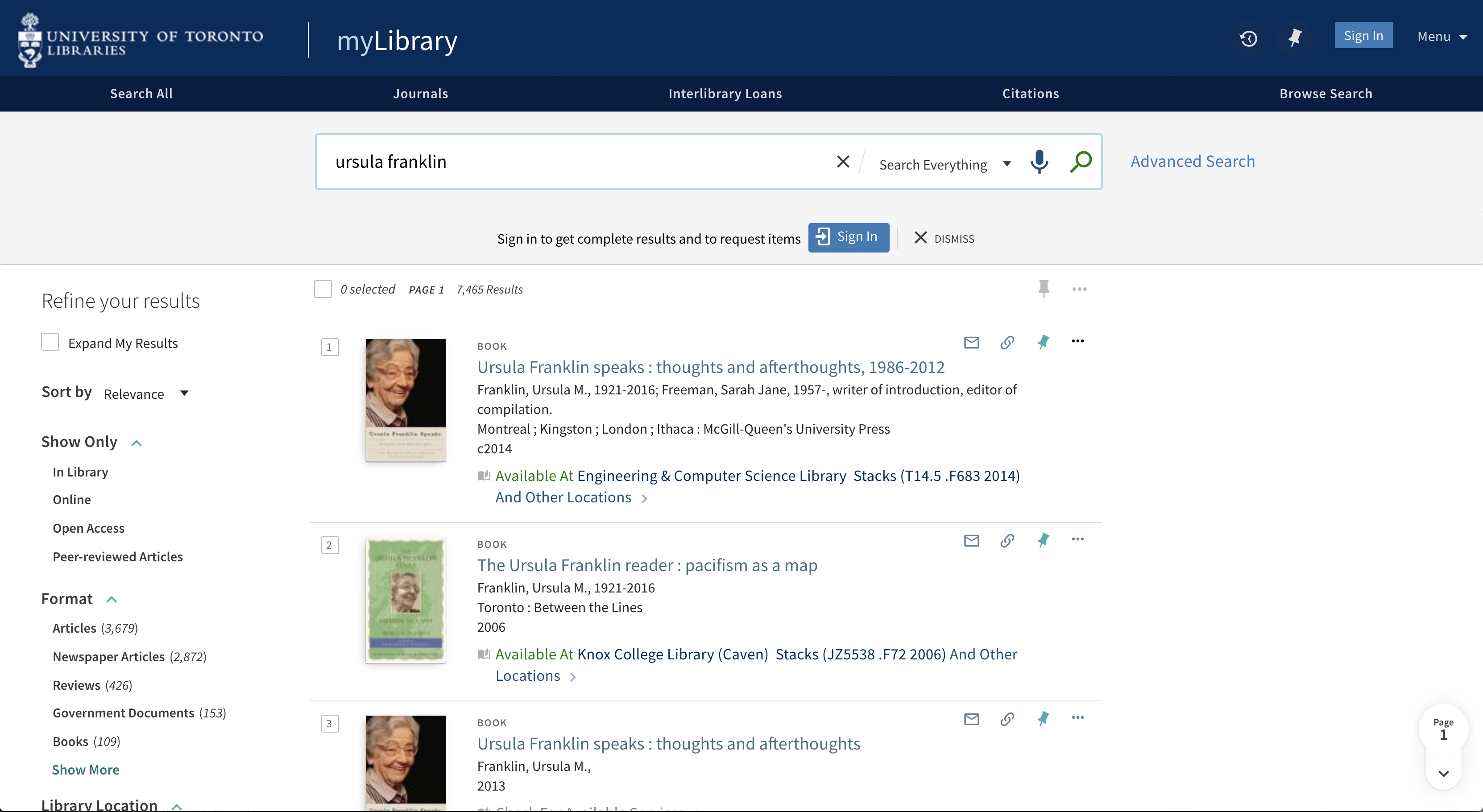Tick the select-all results checkbox
This screenshot has height=812, width=1483.
click(323, 289)
